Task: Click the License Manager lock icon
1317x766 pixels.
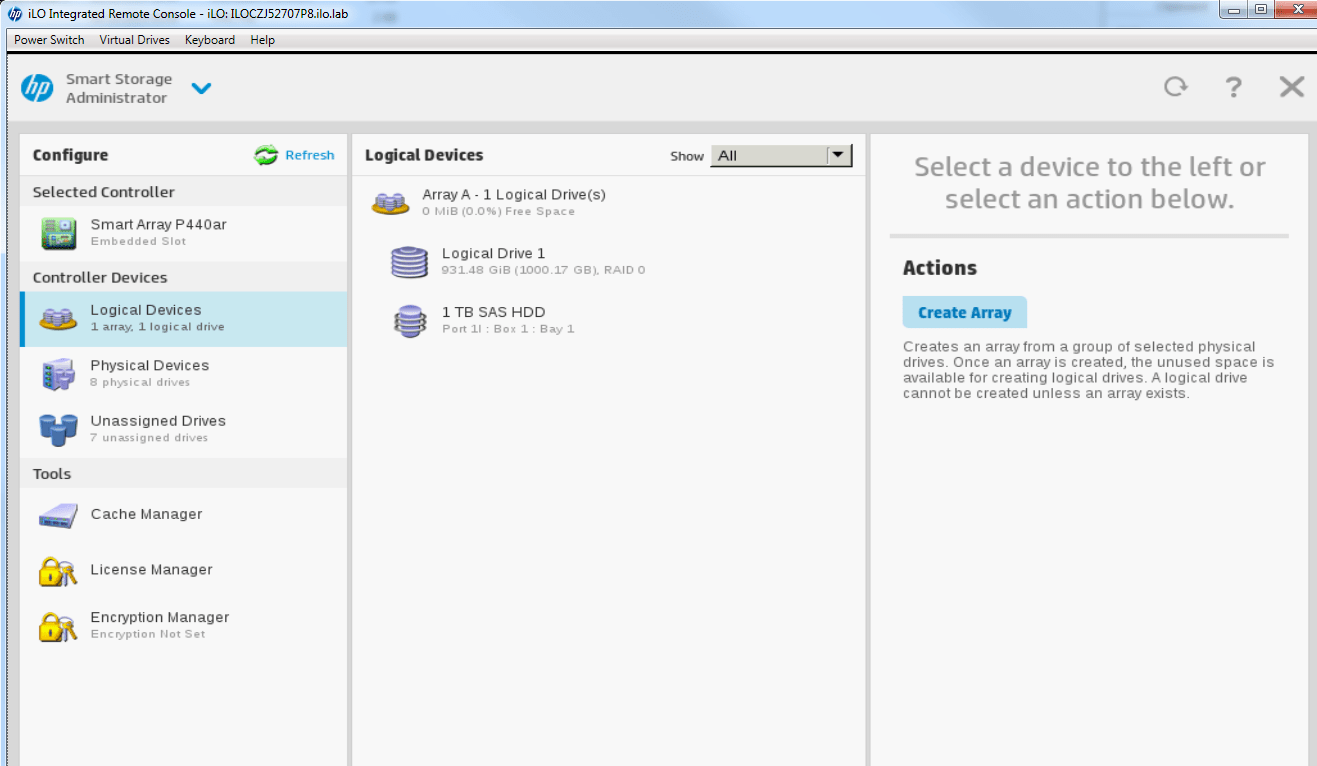Action: click(58, 571)
